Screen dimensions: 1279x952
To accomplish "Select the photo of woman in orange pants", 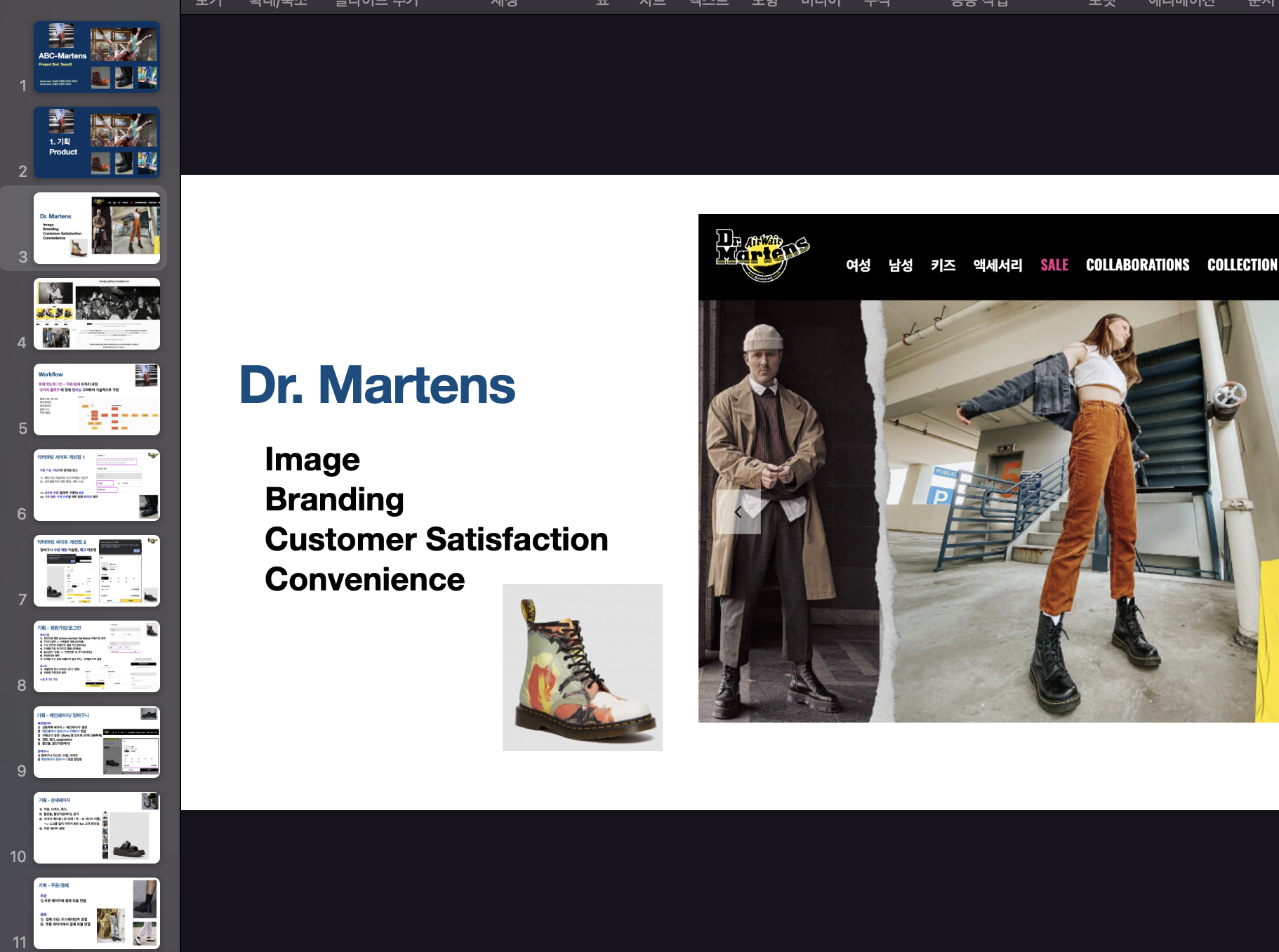I will (x=1078, y=511).
